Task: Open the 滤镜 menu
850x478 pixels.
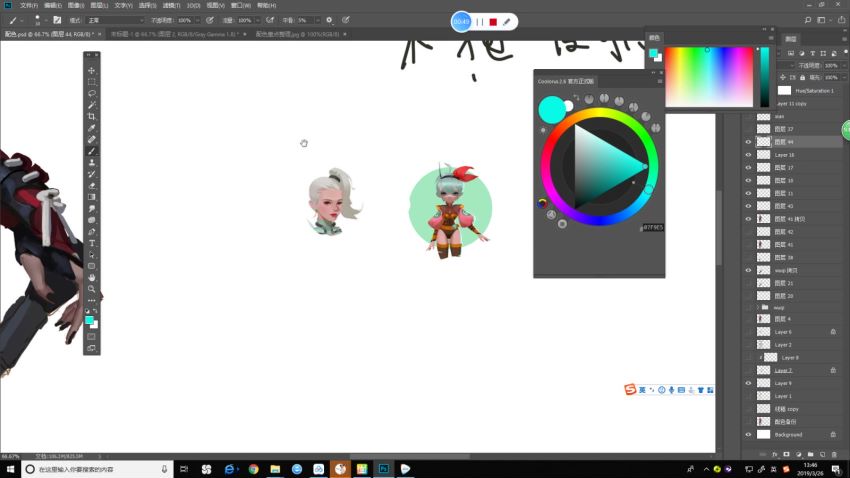Action: [x=171, y=5]
